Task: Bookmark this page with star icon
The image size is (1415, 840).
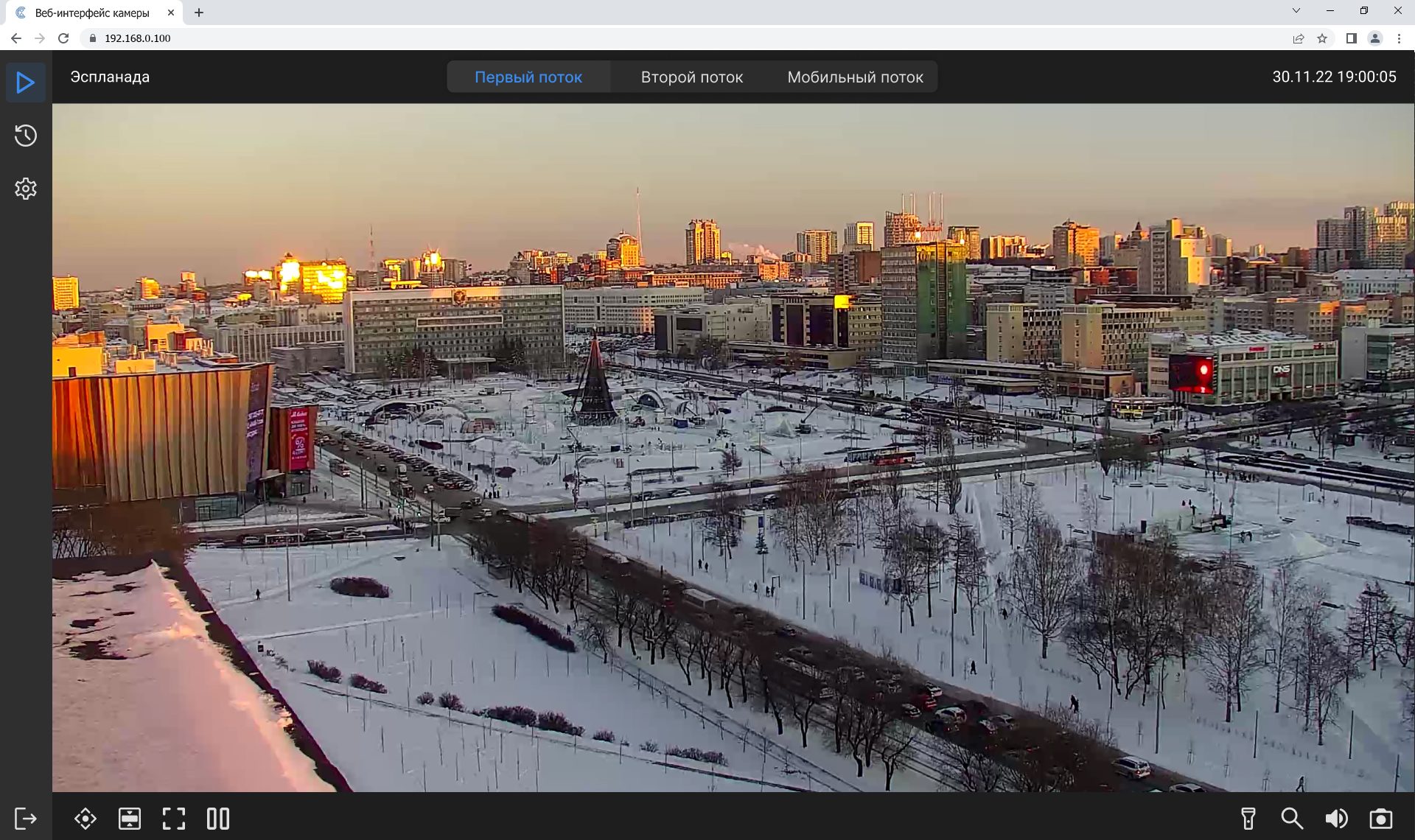Action: [x=1322, y=38]
